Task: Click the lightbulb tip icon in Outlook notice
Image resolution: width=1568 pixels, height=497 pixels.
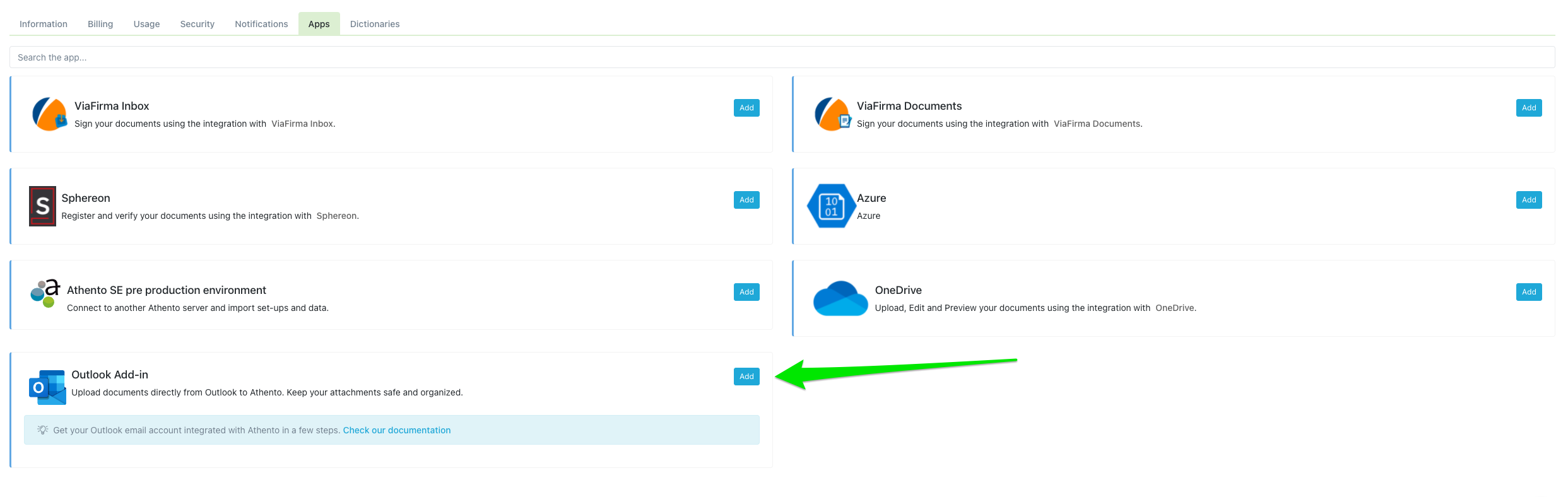Action: pyautogui.click(x=43, y=430)
